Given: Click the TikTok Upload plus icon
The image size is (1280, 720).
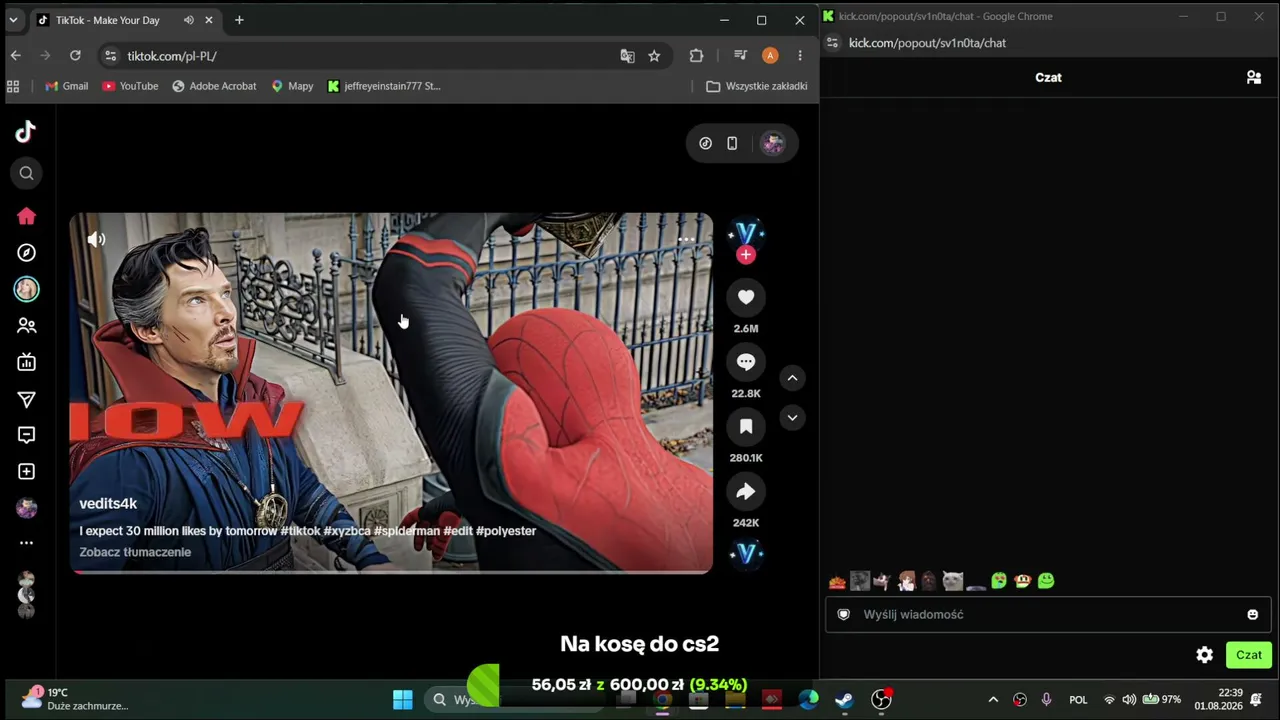Looking at the screenshot, I should click(x=27, y=471).
